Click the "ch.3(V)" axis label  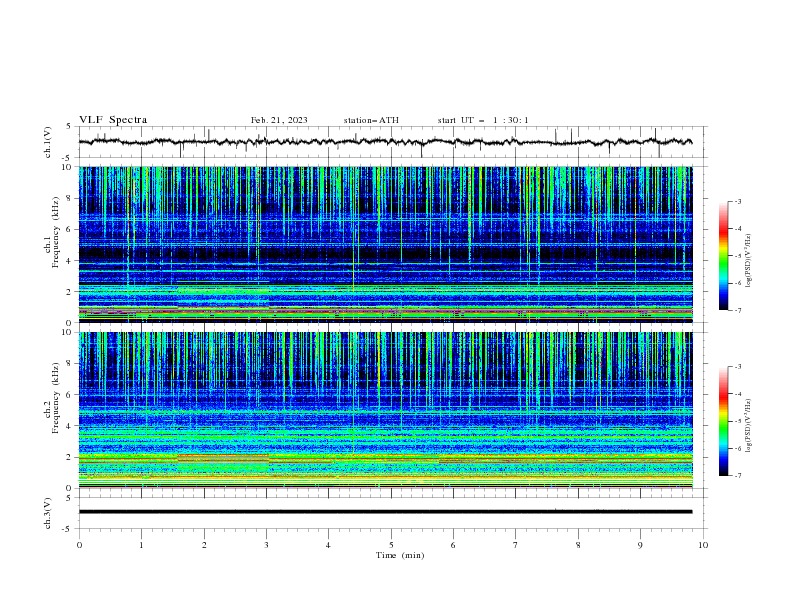pos(48,513)
